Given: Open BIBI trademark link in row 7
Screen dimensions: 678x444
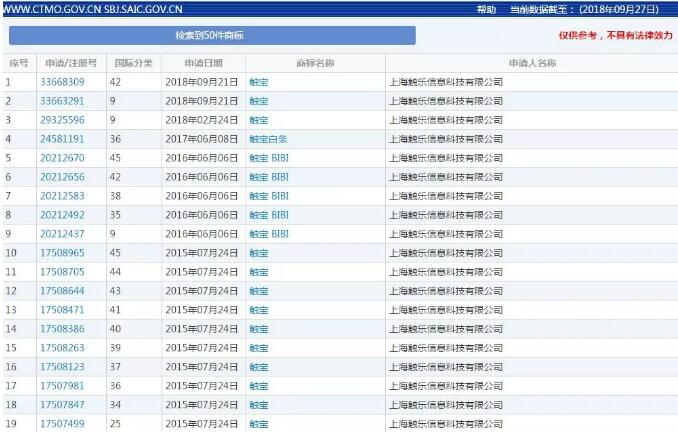Looking at the screenshot, I should click(269, 196).
